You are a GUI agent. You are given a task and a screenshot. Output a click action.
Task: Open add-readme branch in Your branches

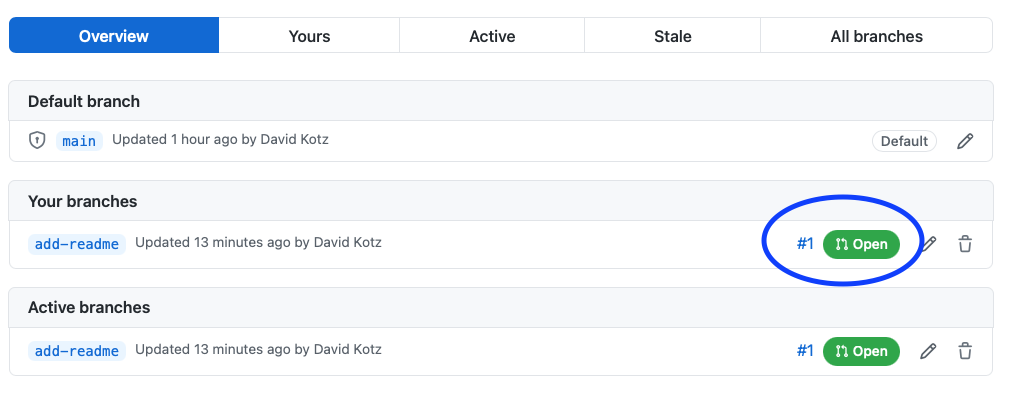click(77, 243)
